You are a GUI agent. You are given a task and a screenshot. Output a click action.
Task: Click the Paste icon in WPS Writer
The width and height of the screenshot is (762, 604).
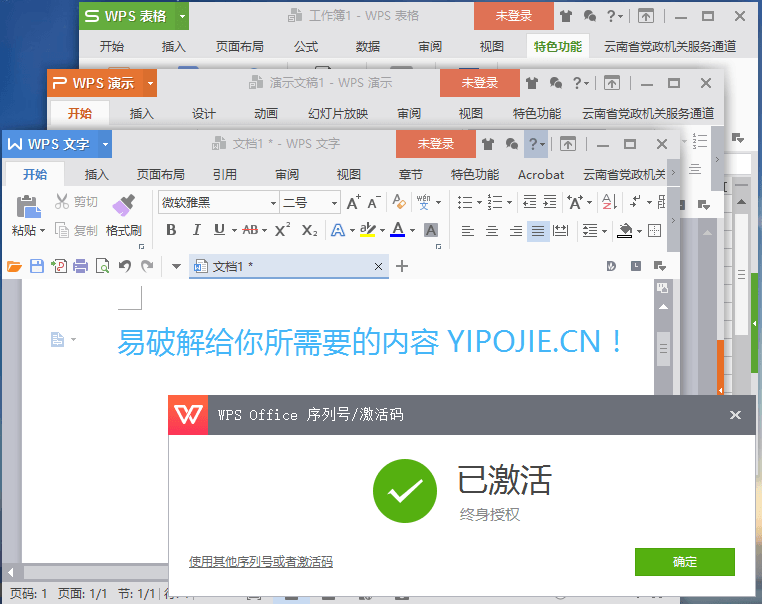28,206
